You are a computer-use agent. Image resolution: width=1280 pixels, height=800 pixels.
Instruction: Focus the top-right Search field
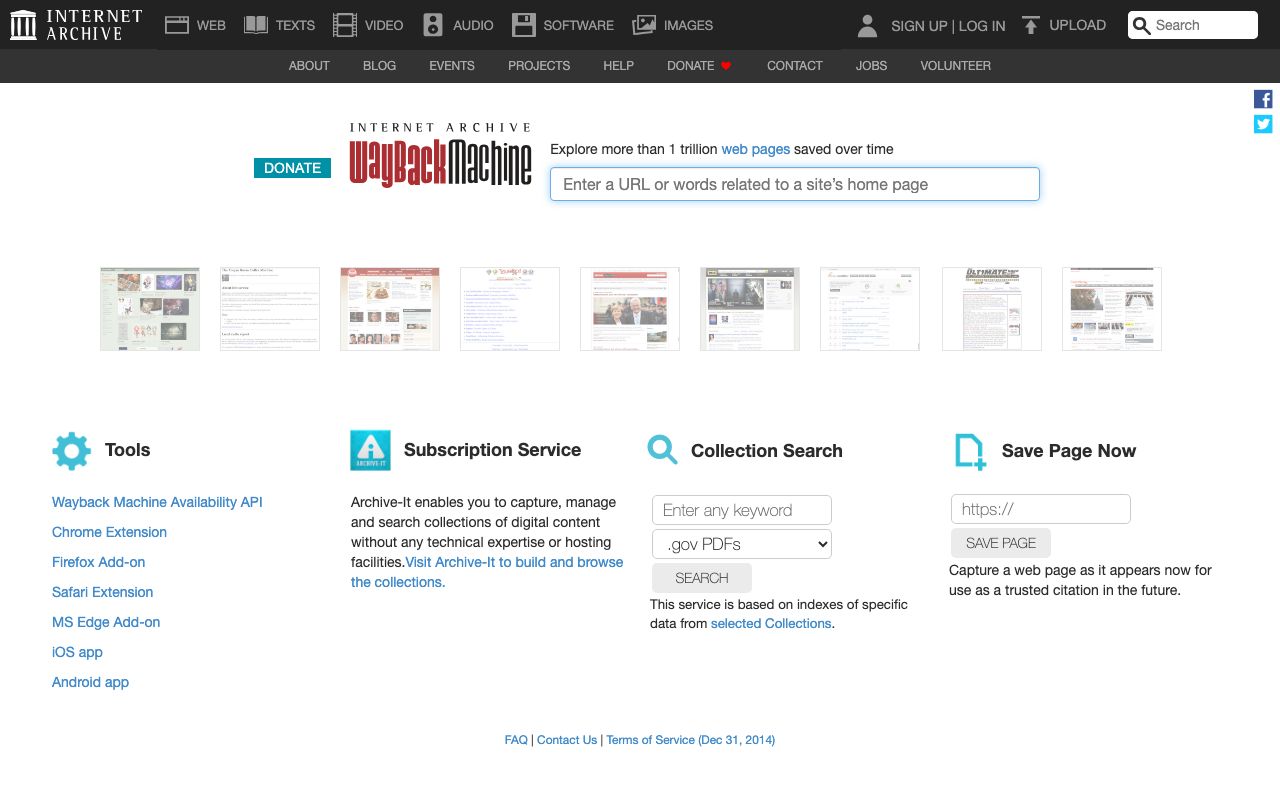point(1193,25)
